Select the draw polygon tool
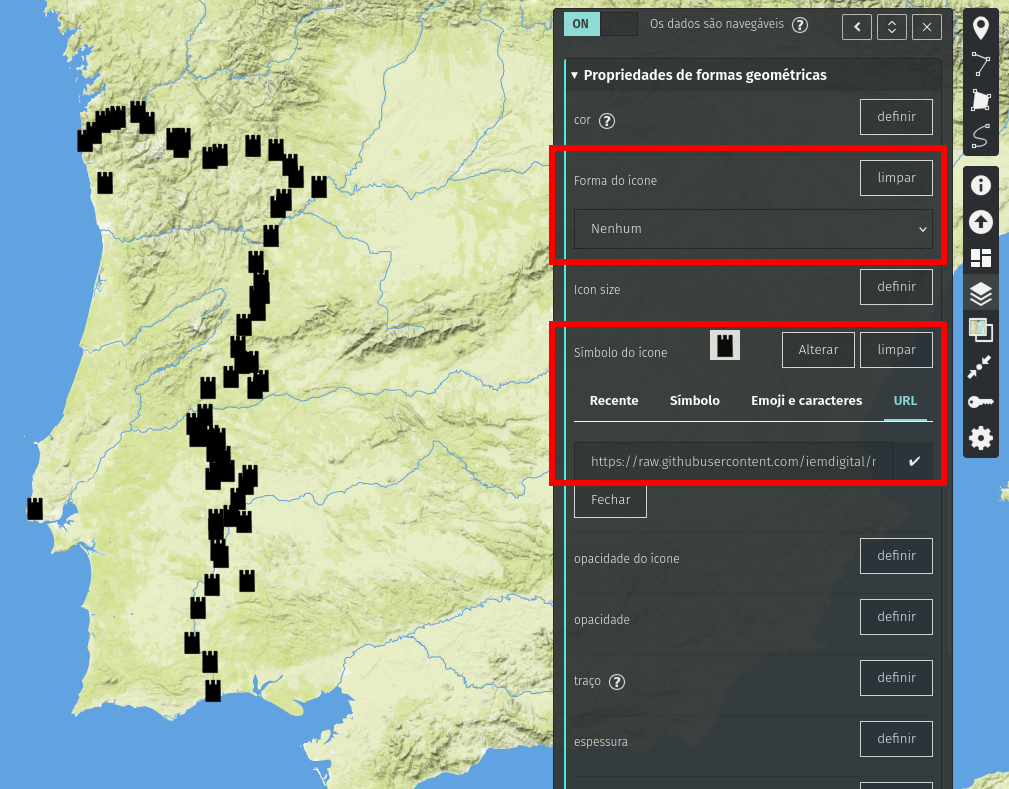This screenshot has height=789, width=1009. tap(981, 100)
